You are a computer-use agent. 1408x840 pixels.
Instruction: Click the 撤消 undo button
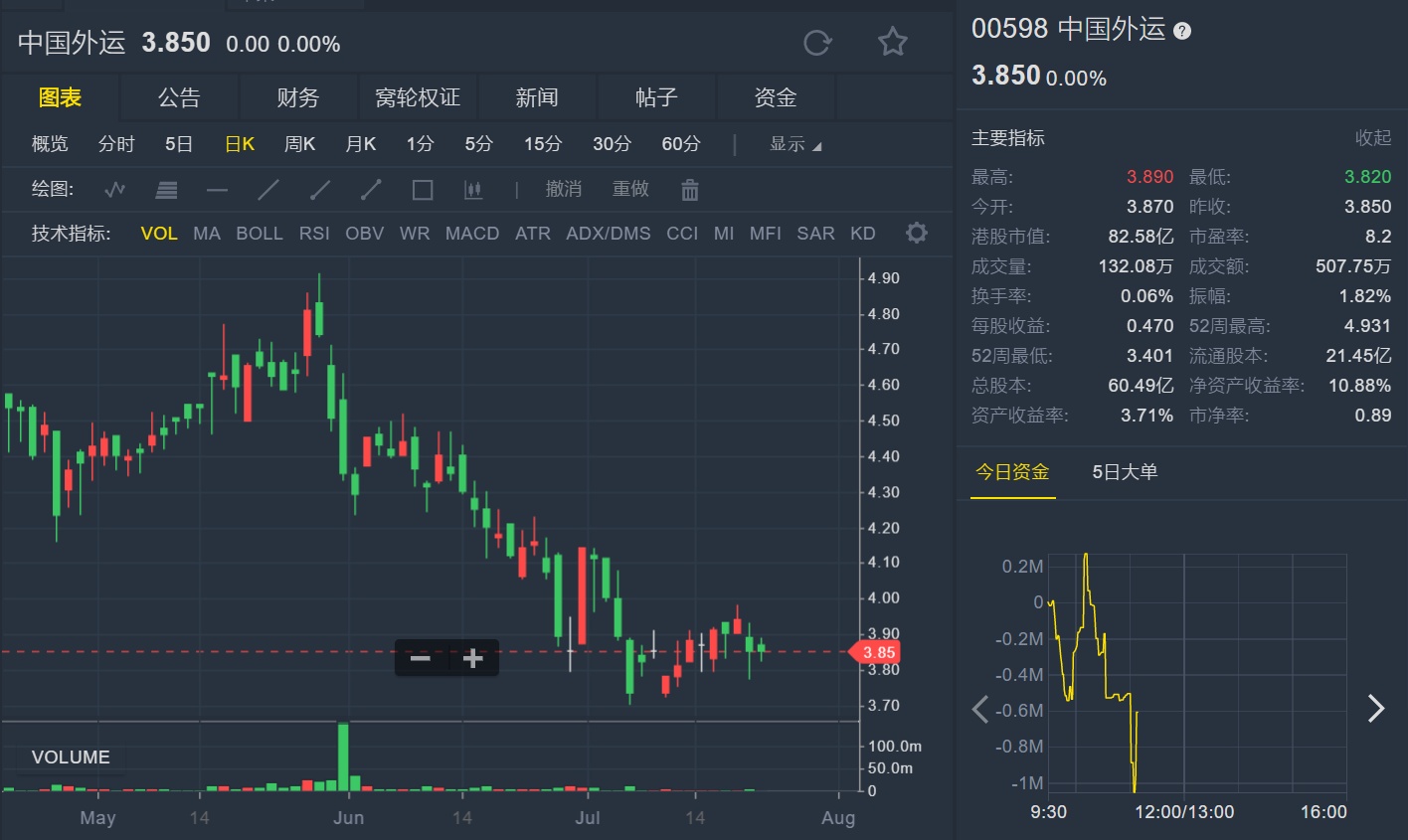tap(563, 189)
